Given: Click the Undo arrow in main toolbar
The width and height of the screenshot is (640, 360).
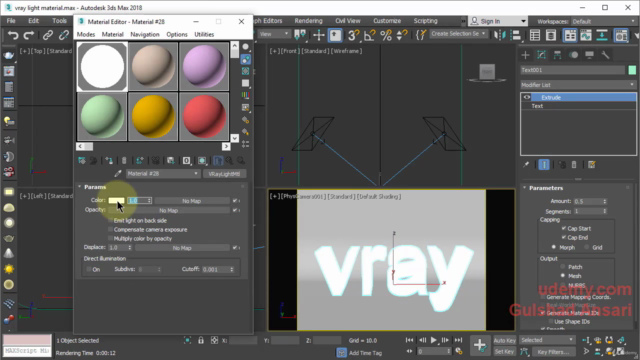Looking at the screenshot, I should click(13, 36).
